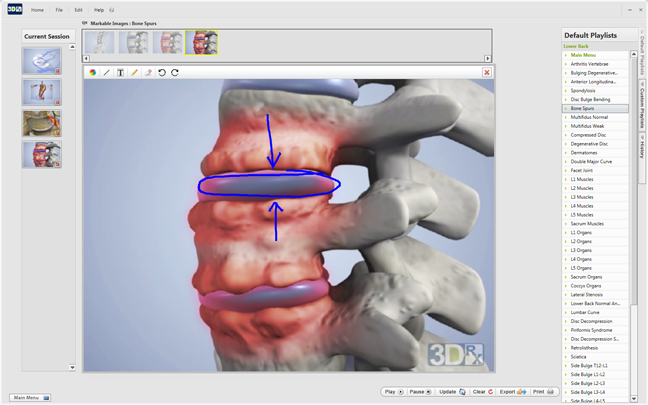Click Current Session scroll up arrow
This screenshot has height=405, width=648.
point(72,47)
